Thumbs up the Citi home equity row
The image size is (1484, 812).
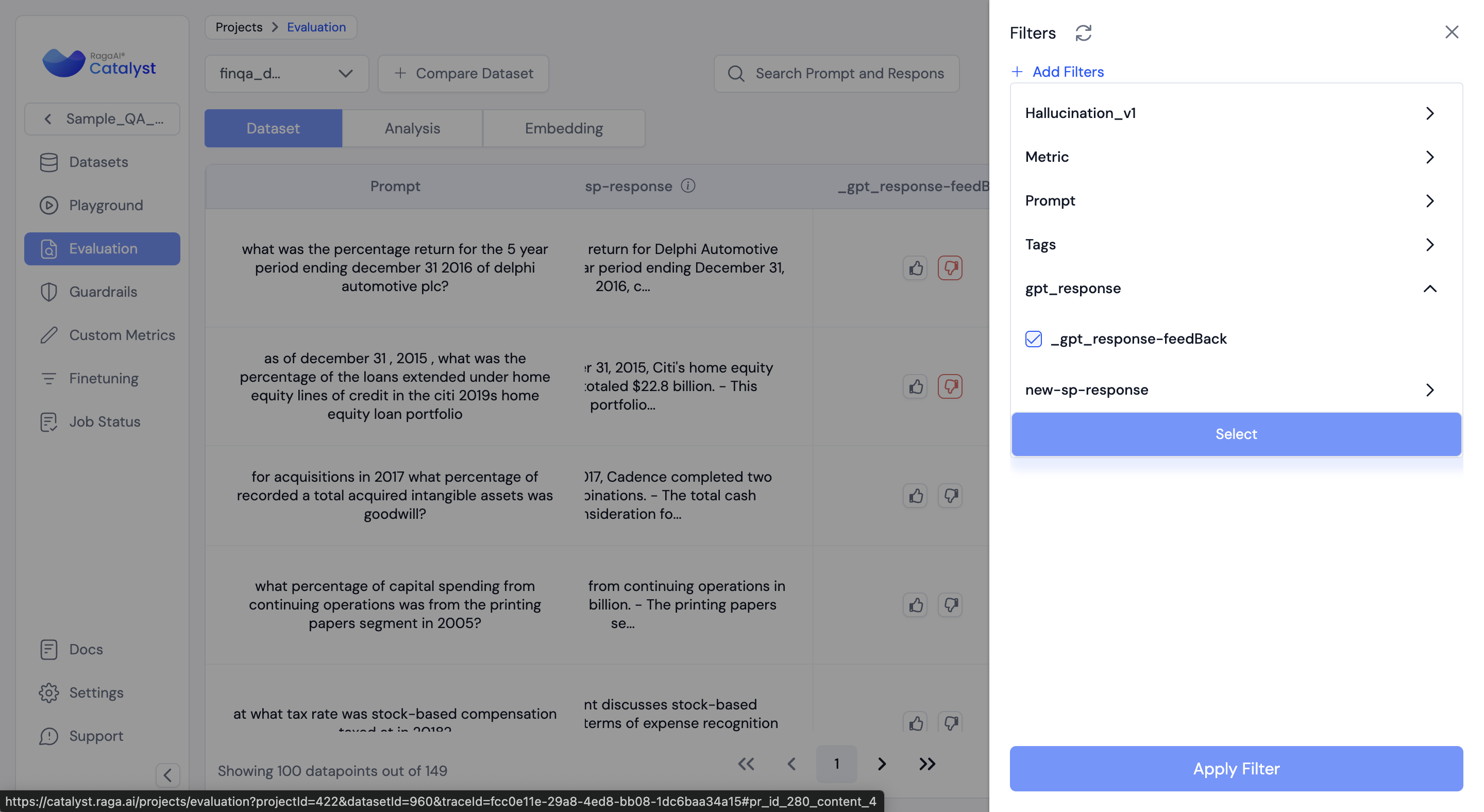(916, 386)
